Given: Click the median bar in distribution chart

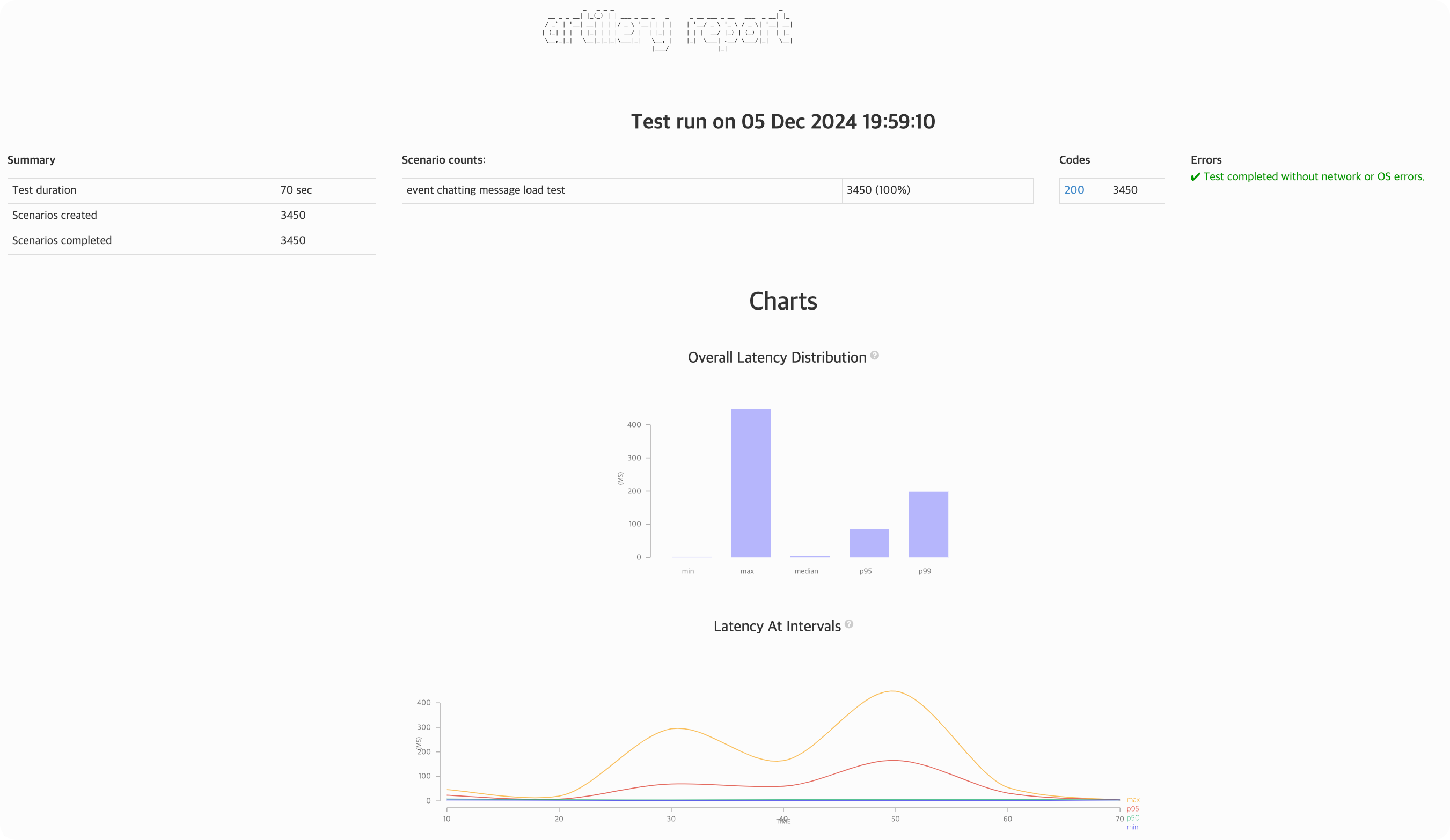Looking at the screenshot, I should [810, 556].
